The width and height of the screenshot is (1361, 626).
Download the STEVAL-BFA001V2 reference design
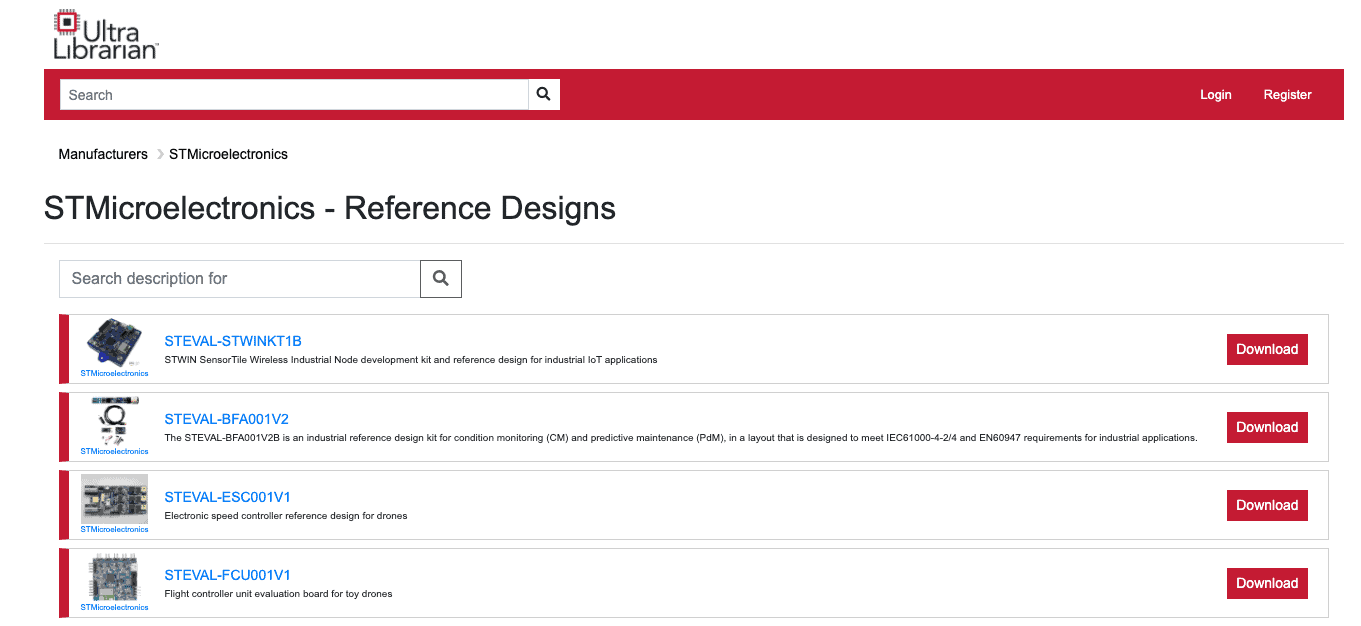tap(1267, 427)
